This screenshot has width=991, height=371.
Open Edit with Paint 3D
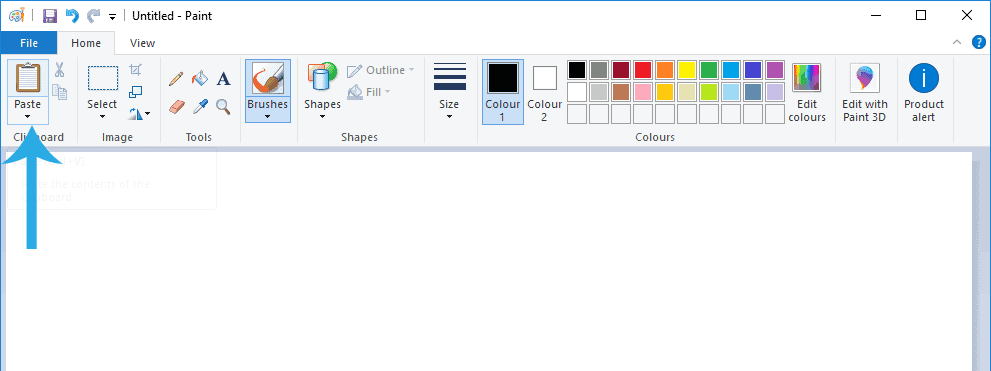865,92
